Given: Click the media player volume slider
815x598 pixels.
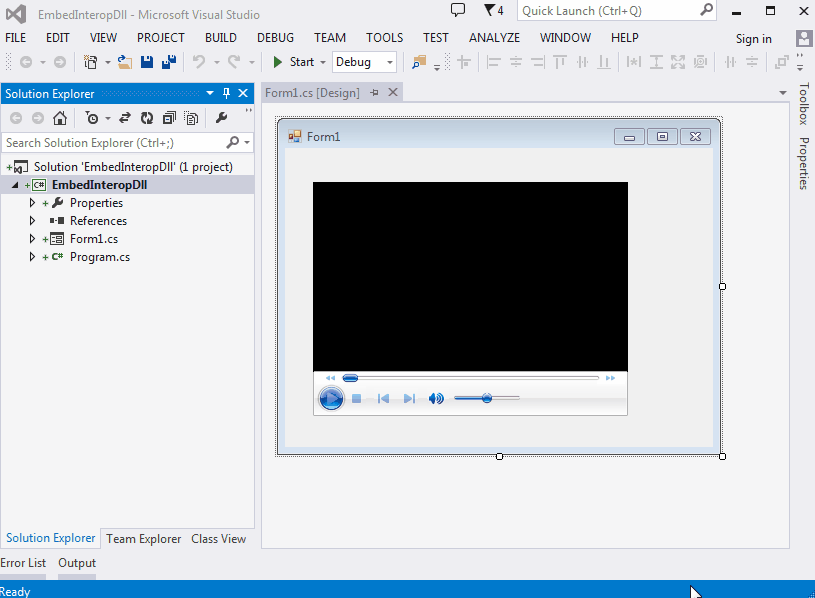Looking at the screenshot, I should click(487, 398).
